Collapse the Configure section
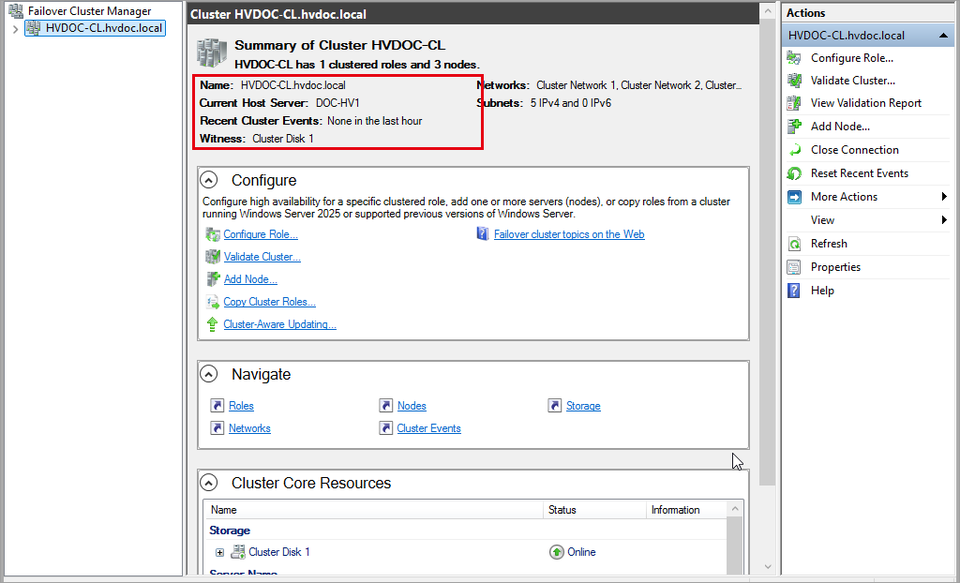The width and height of the screenshot is (960, 583). click(x=209, y=181)
